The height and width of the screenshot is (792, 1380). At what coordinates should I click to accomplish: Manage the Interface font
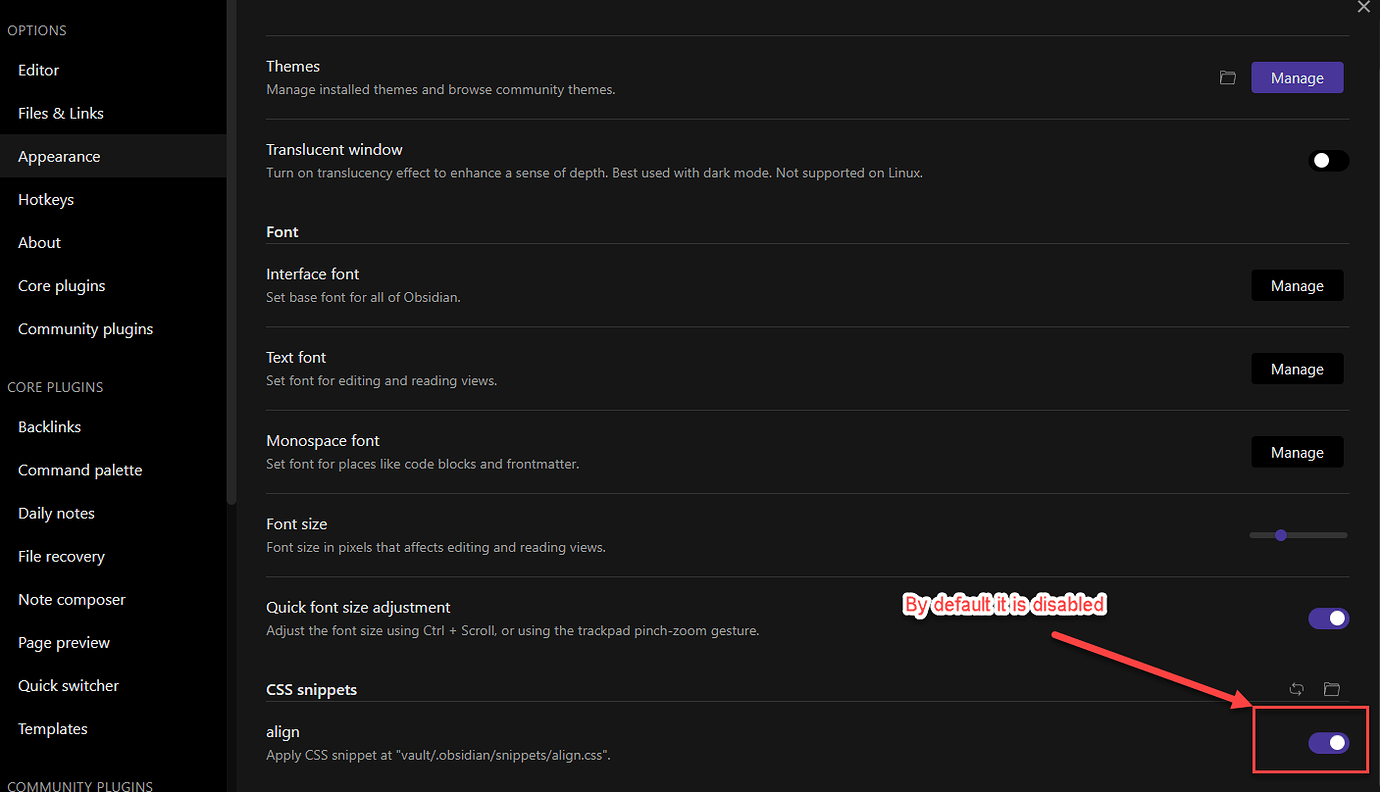click(x=1297, y=286)
